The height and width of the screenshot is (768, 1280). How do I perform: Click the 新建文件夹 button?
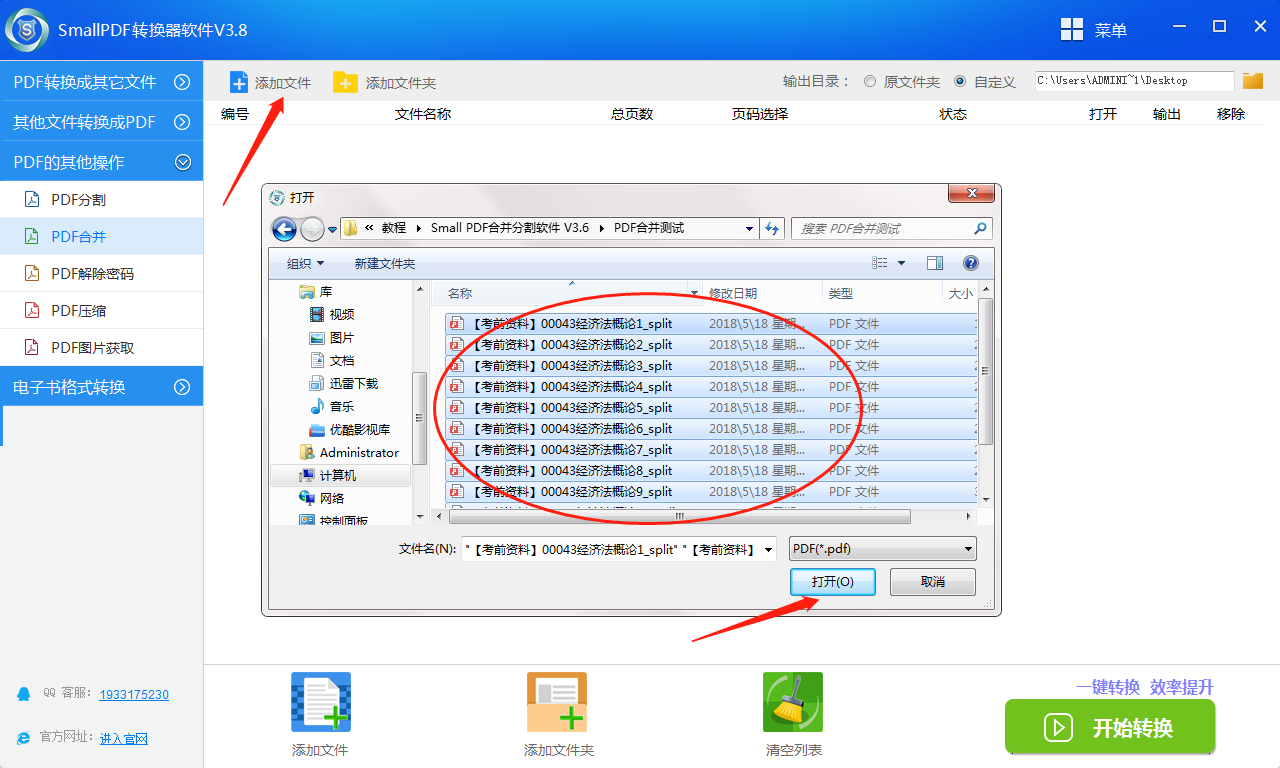[x=384, y=263]
